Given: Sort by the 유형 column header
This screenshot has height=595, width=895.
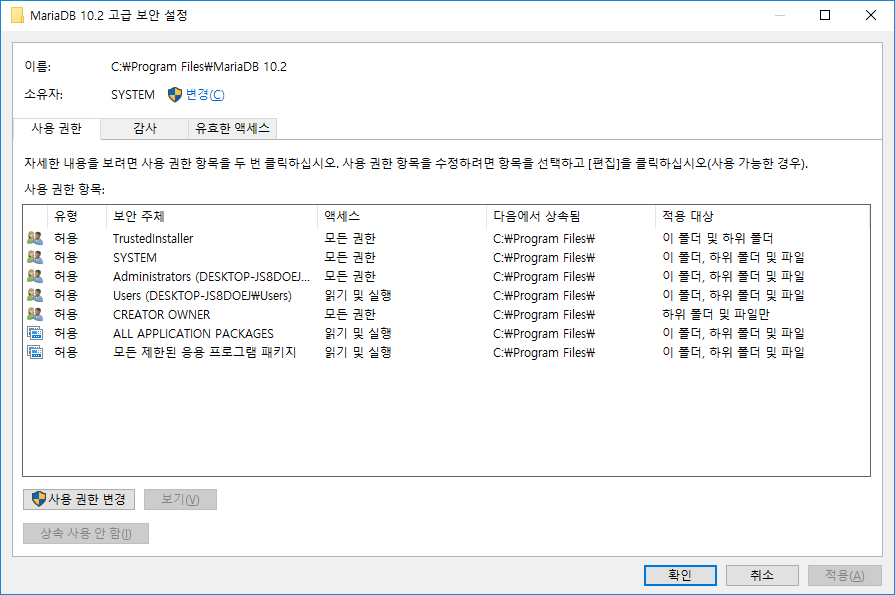Looking at the screenshot, I should click(x=76, y=216).
